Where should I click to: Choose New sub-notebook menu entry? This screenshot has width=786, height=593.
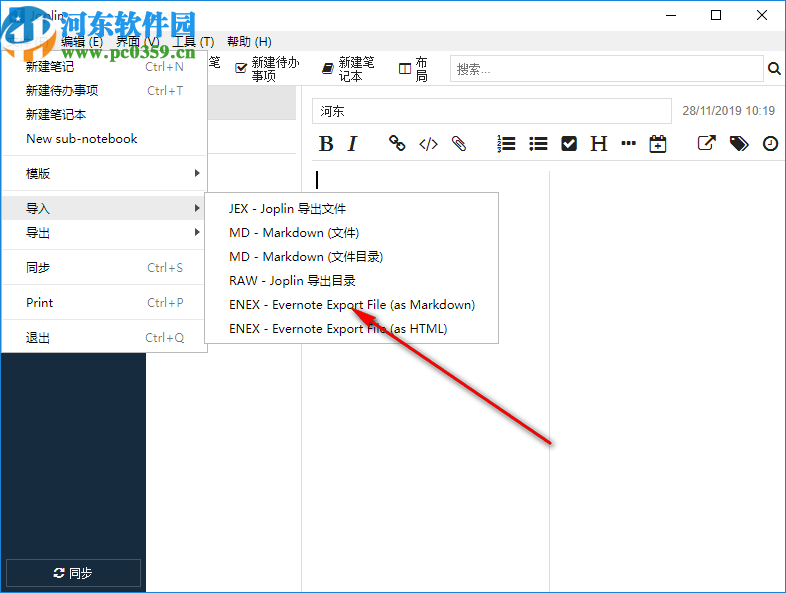pyautogui.click(x=104, y=139)
